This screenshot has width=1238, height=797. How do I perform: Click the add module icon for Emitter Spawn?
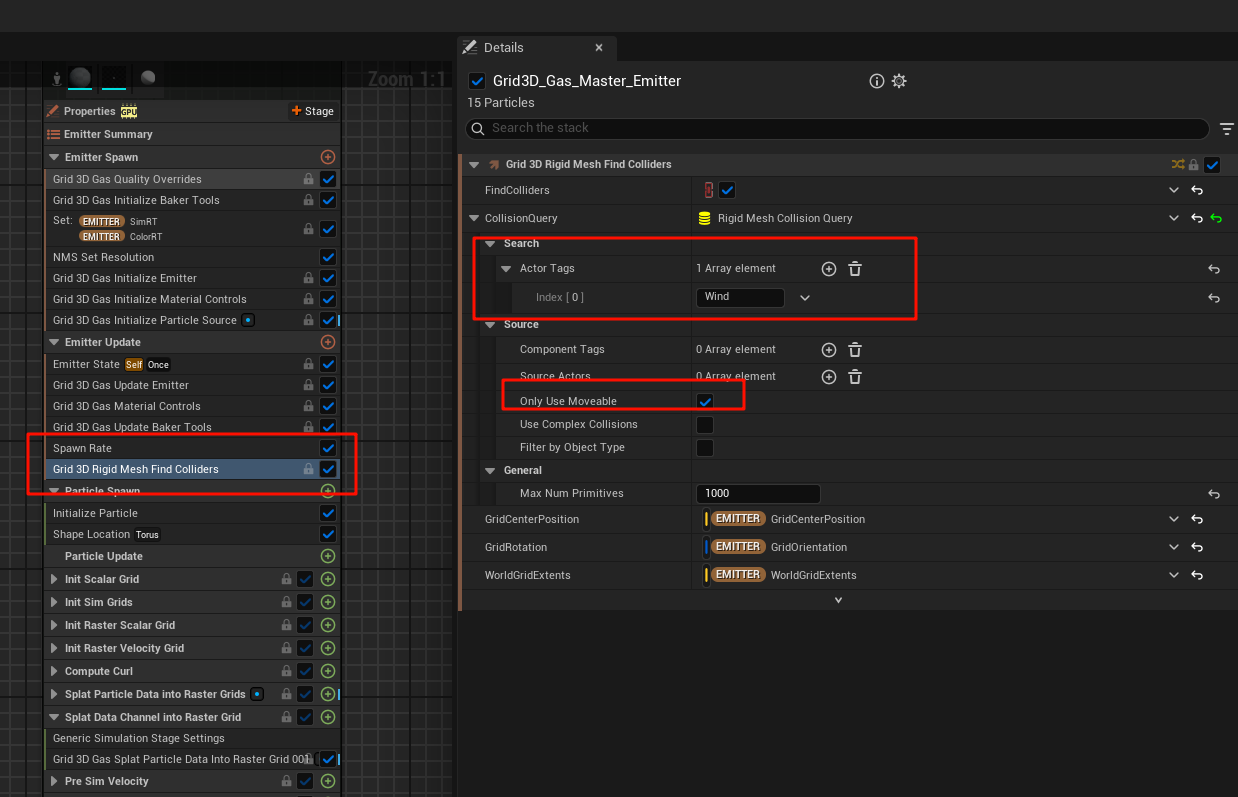[327, 157]
